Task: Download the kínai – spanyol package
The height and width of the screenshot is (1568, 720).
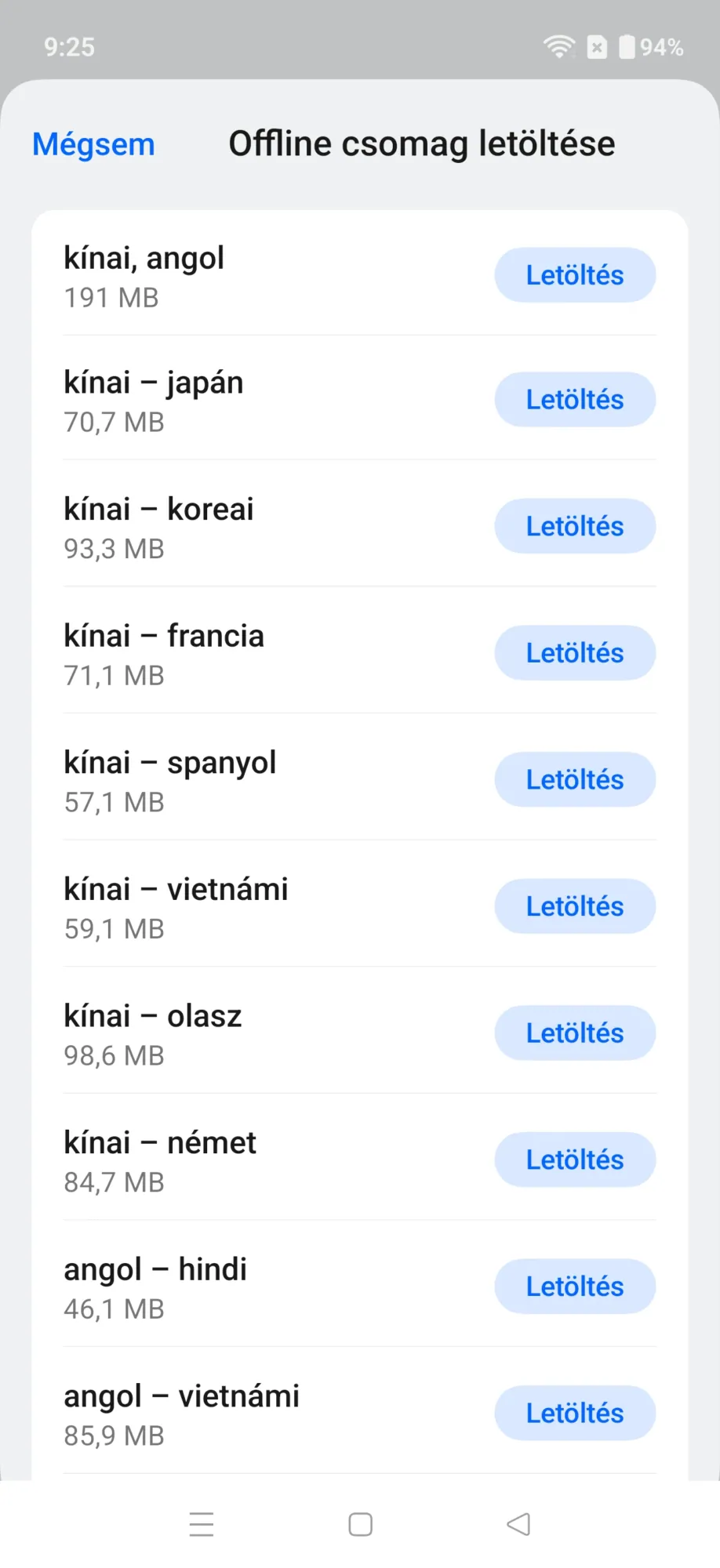Action: (575, 780)
